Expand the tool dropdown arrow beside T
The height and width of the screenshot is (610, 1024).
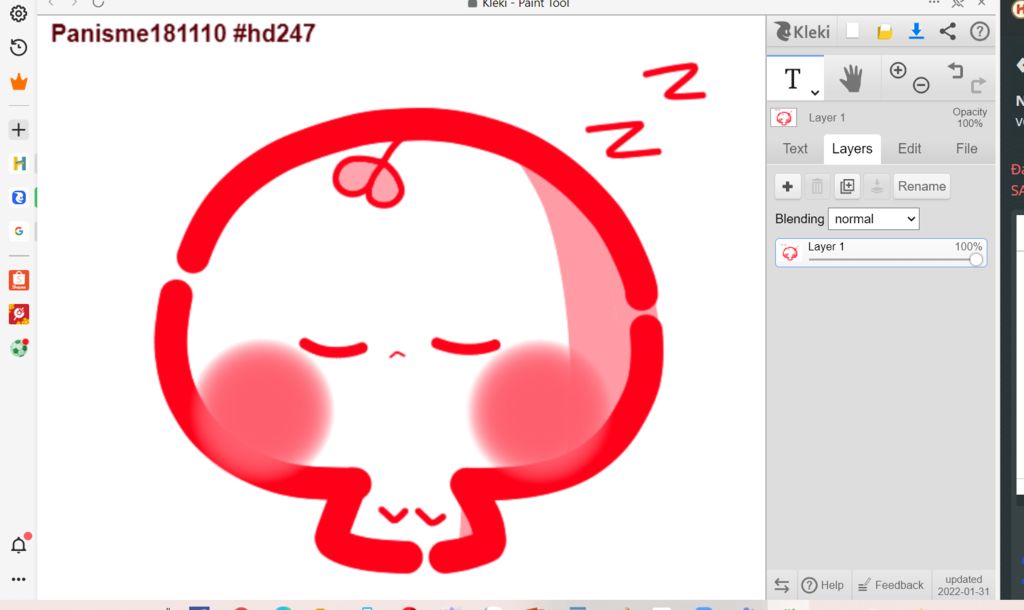click(x=815, y=92)
